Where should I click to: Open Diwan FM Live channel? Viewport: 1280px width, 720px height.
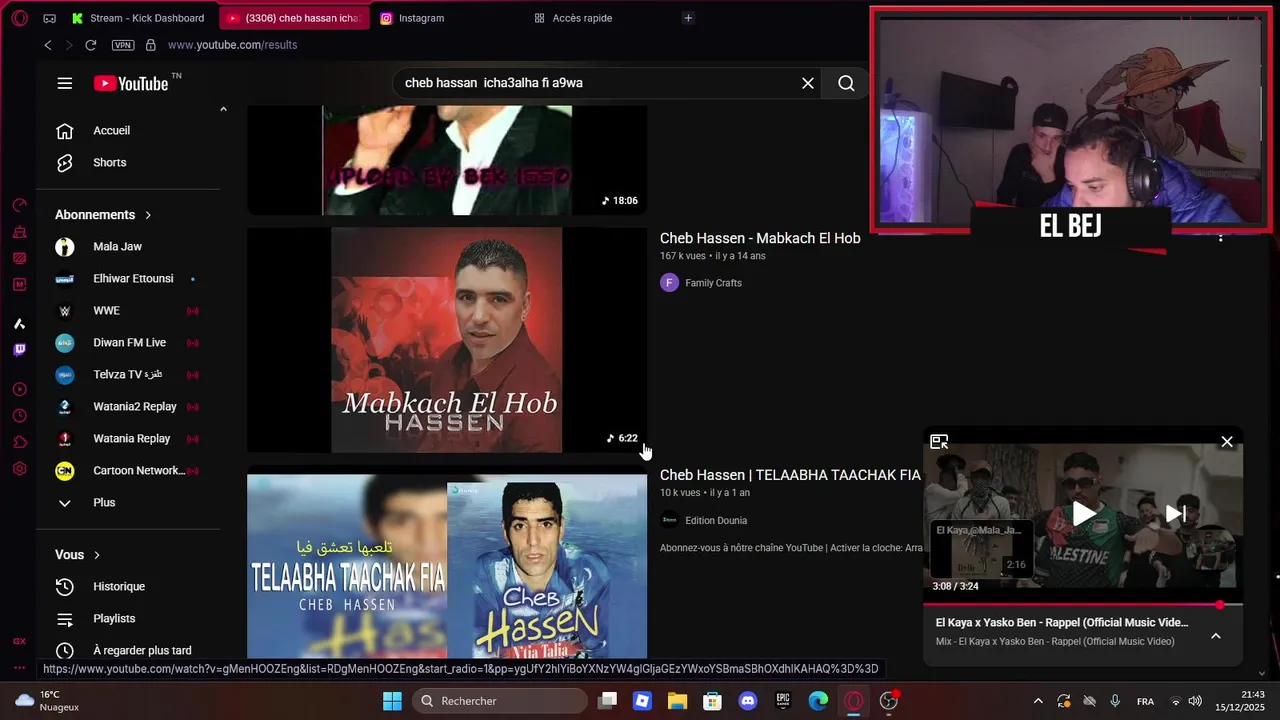point(129,343)
